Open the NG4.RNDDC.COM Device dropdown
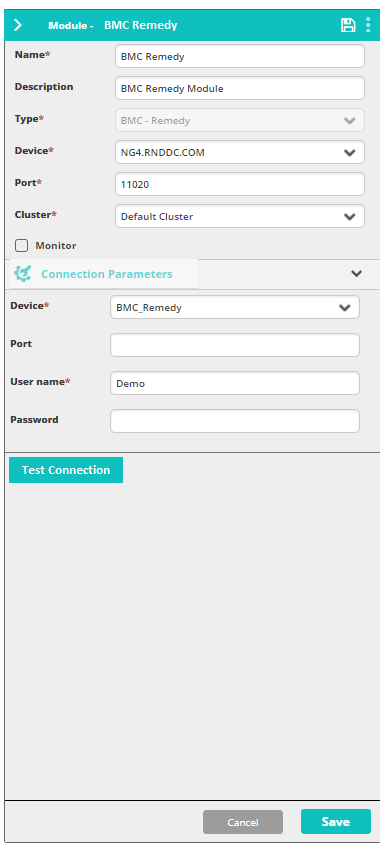The height and width of the screenshot is (850, 388). point(240,152)
